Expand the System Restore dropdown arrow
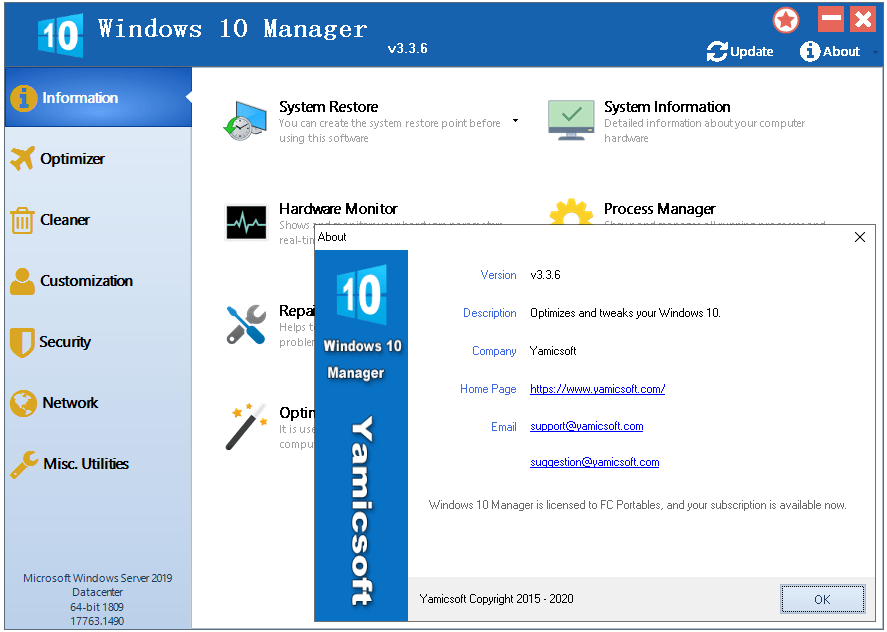887x632 pixels. (515, 121)
